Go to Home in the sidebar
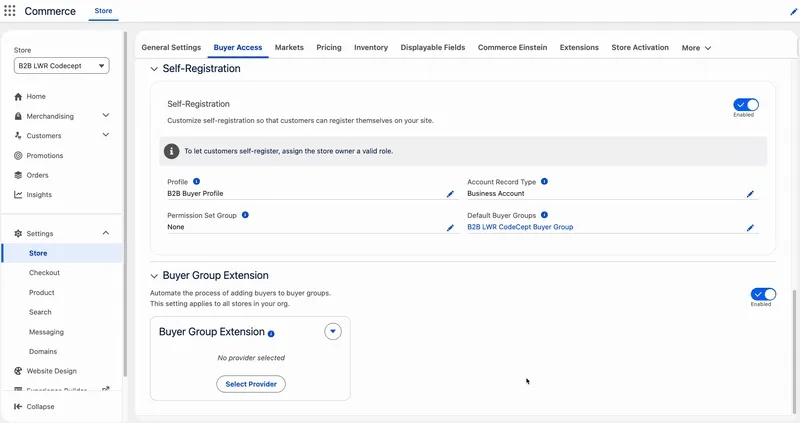 pyautogui.click(x=36, y=96)
